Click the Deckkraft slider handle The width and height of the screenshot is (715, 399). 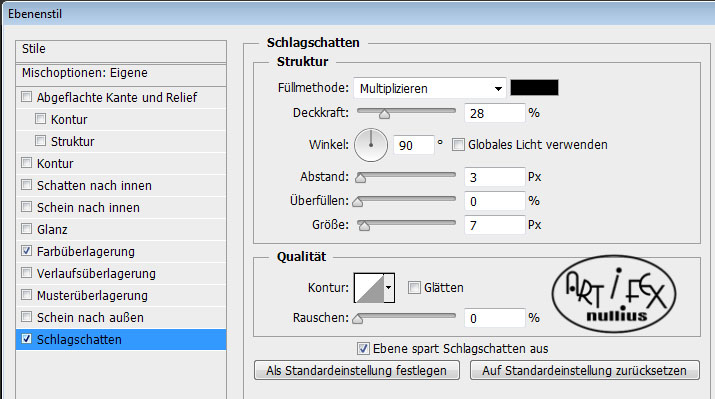[384, 114]
